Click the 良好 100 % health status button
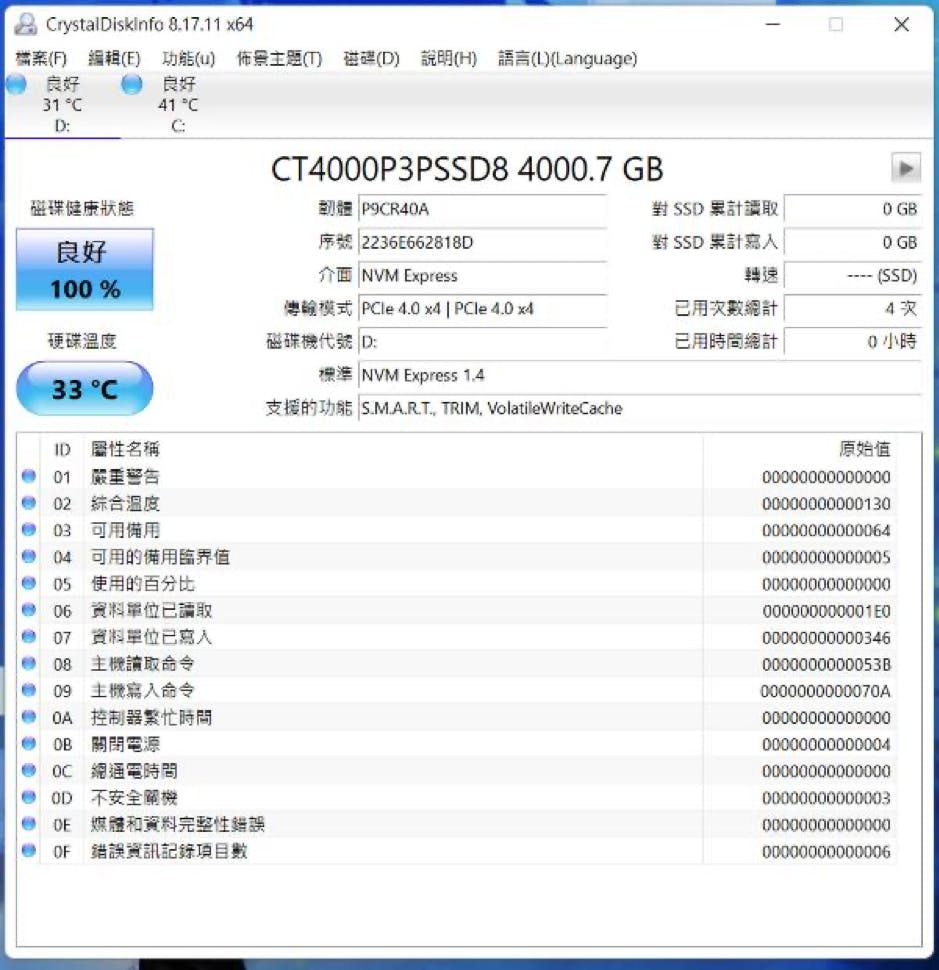Image resolution: width=939 pixels, height=970 pixels. click(85, 270)
